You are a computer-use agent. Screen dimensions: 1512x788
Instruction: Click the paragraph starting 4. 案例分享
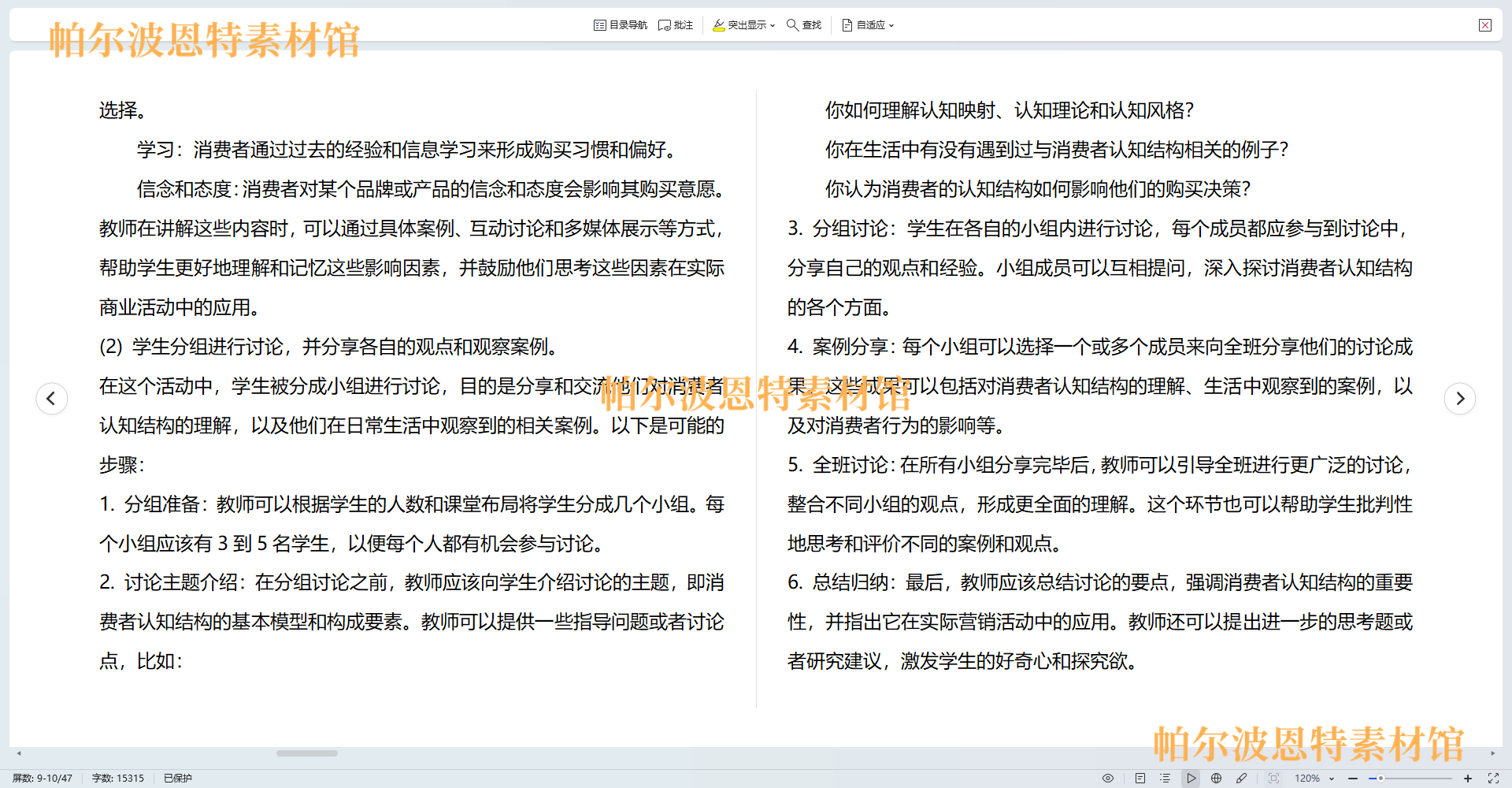coord(1100,386)
